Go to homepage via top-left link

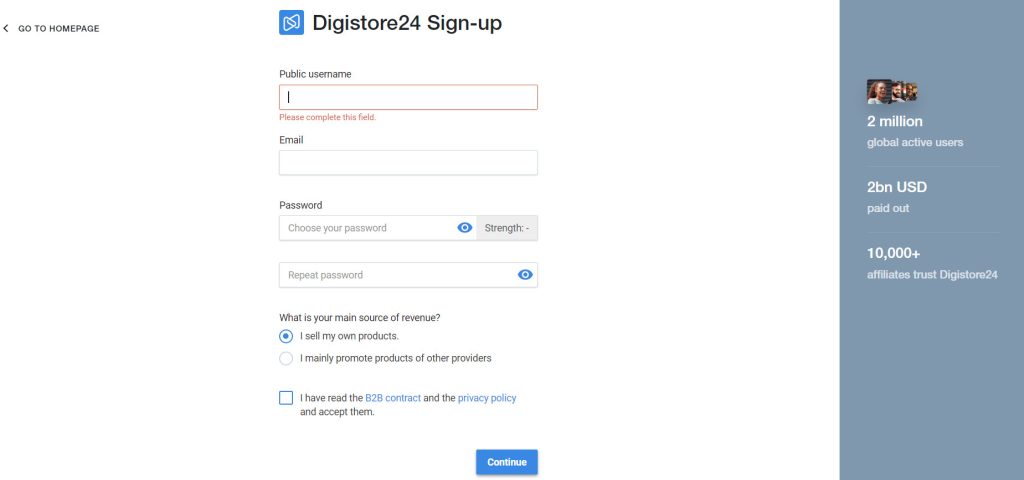point(58,28)
